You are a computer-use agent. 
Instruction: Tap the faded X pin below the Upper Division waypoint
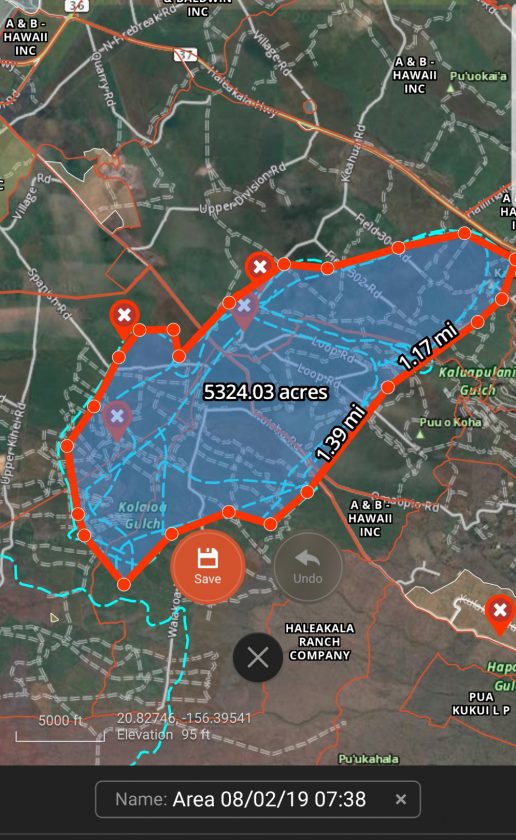[244, 309]
